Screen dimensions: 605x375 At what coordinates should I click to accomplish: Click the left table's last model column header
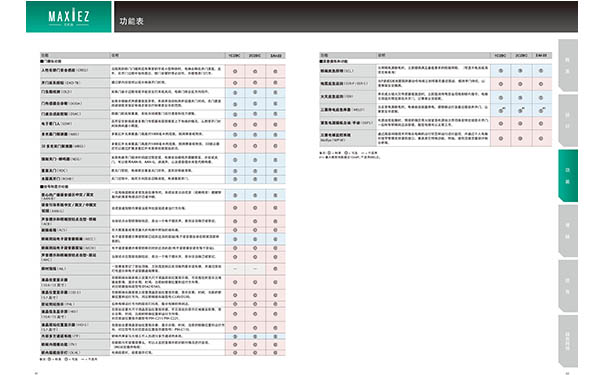[x=275, y=56]
